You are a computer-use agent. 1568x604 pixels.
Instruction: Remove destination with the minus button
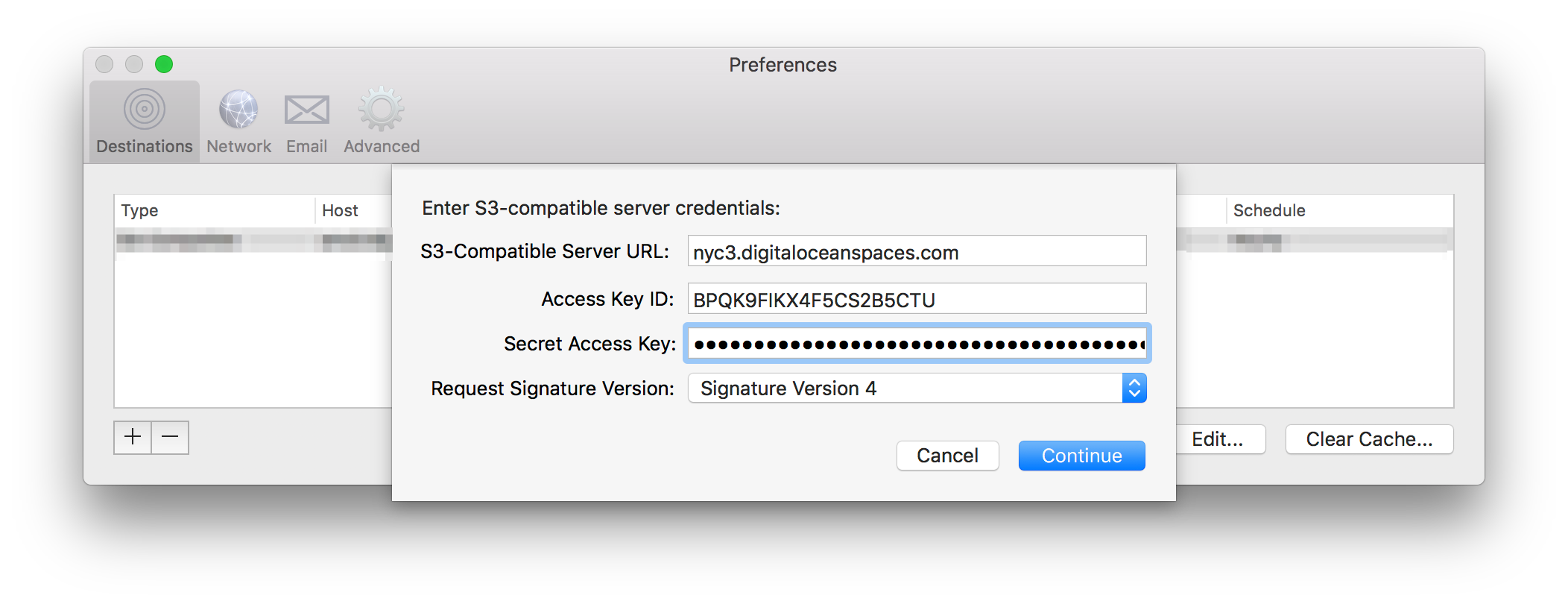tap(170, 437)
